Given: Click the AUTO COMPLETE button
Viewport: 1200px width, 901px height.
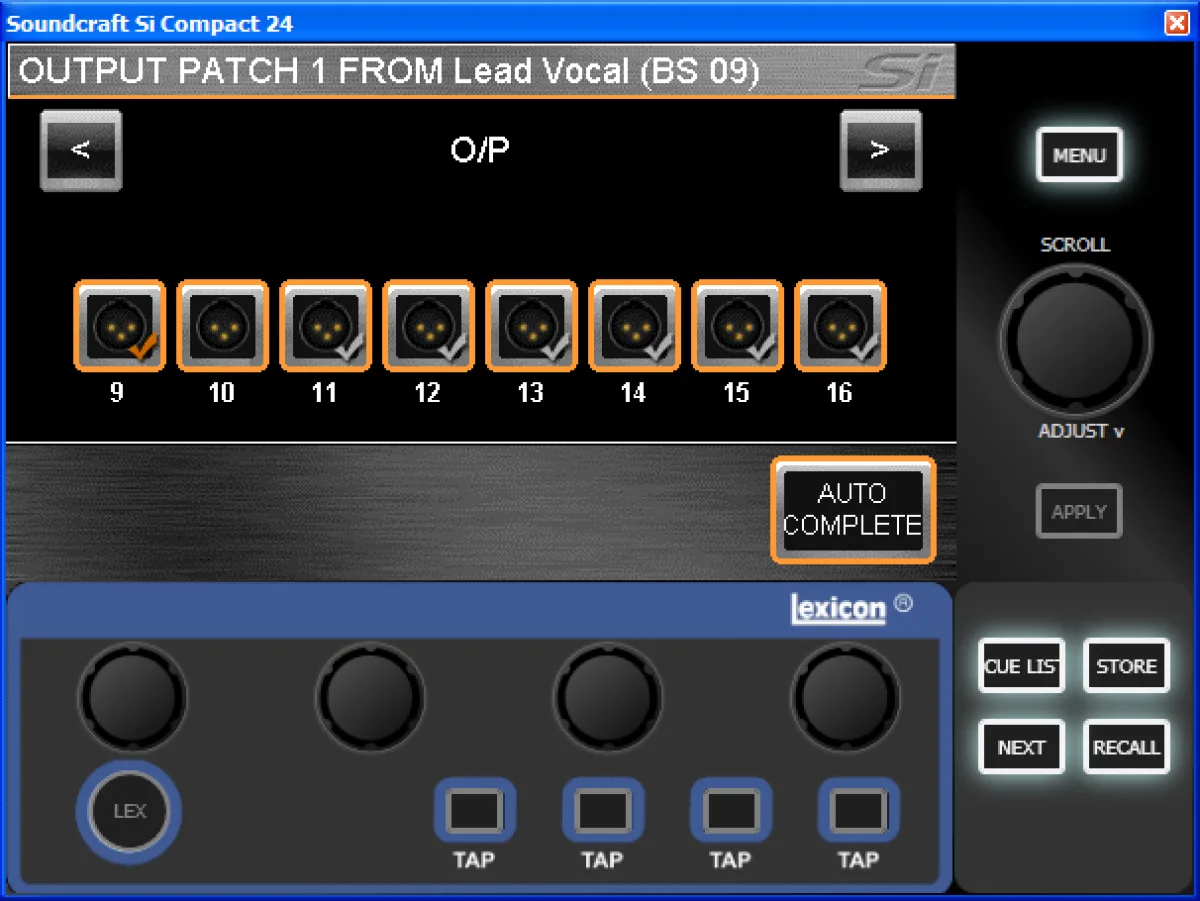Looking at the screenshot, I should click(x=853, y=510).
